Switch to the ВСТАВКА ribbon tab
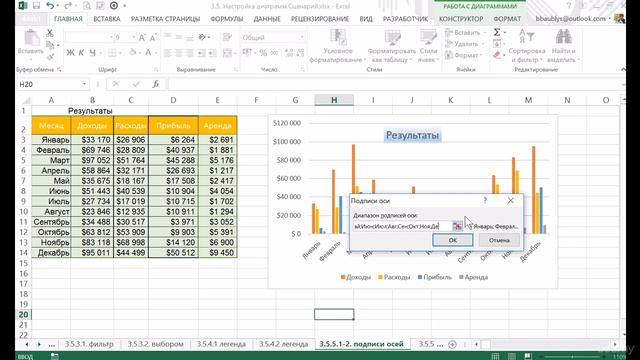The width and height of the screenshot is (640, 360). 107,19
